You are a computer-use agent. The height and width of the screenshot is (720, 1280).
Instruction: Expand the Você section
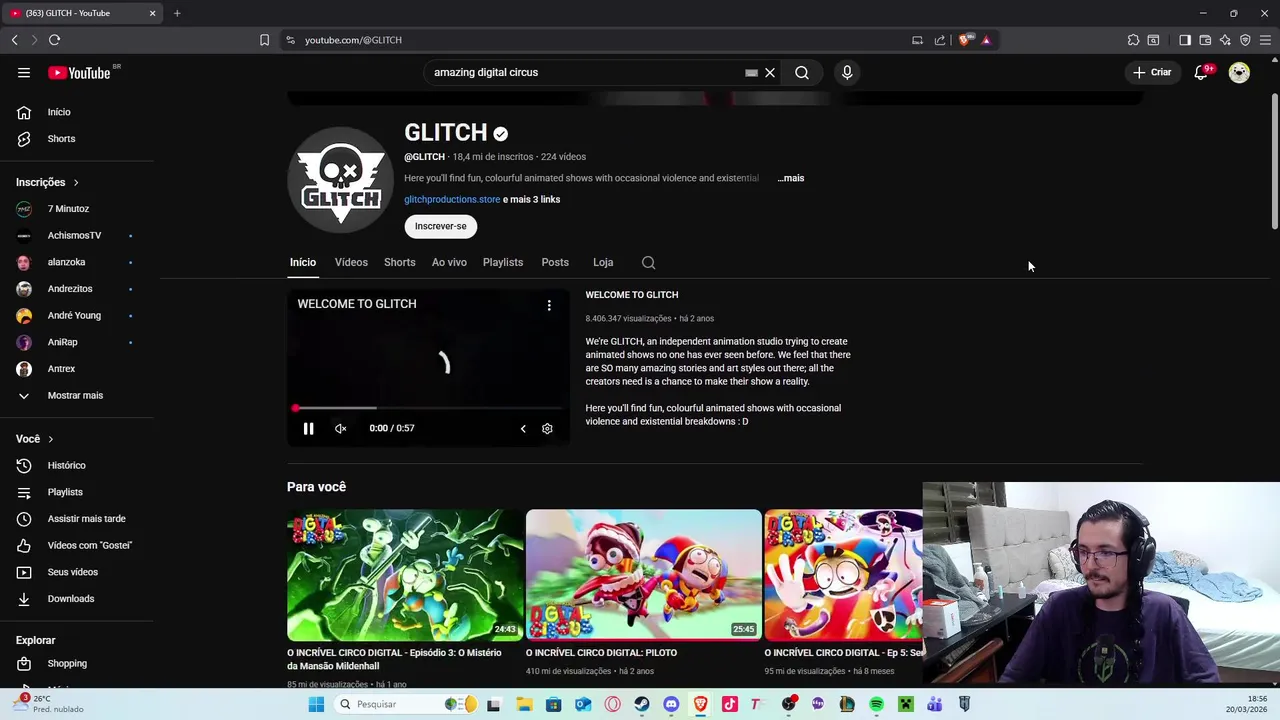point(35,439)
